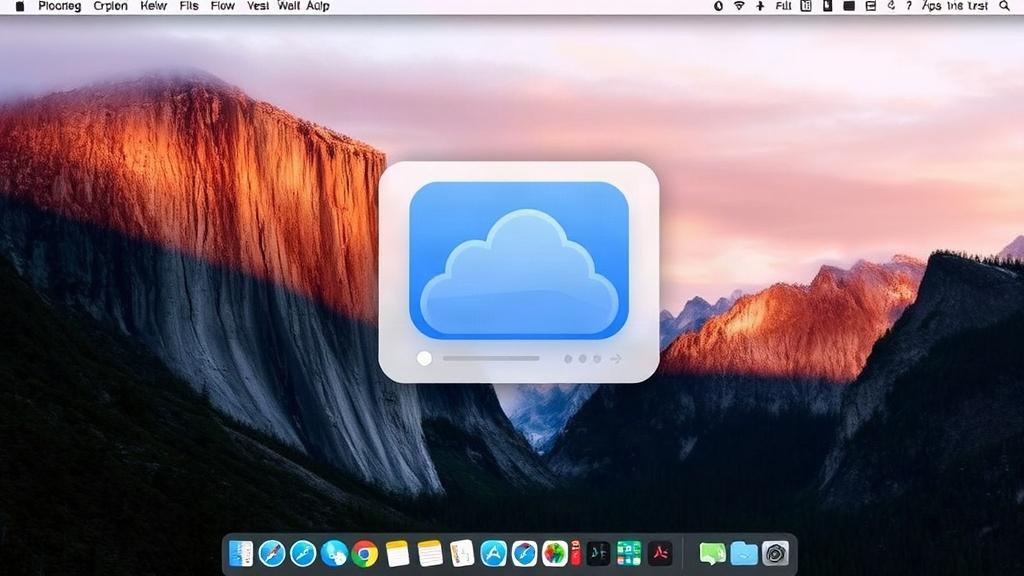Click the right arrow in the cloud panel
The image size is (1024, 576).
point(615,359)
